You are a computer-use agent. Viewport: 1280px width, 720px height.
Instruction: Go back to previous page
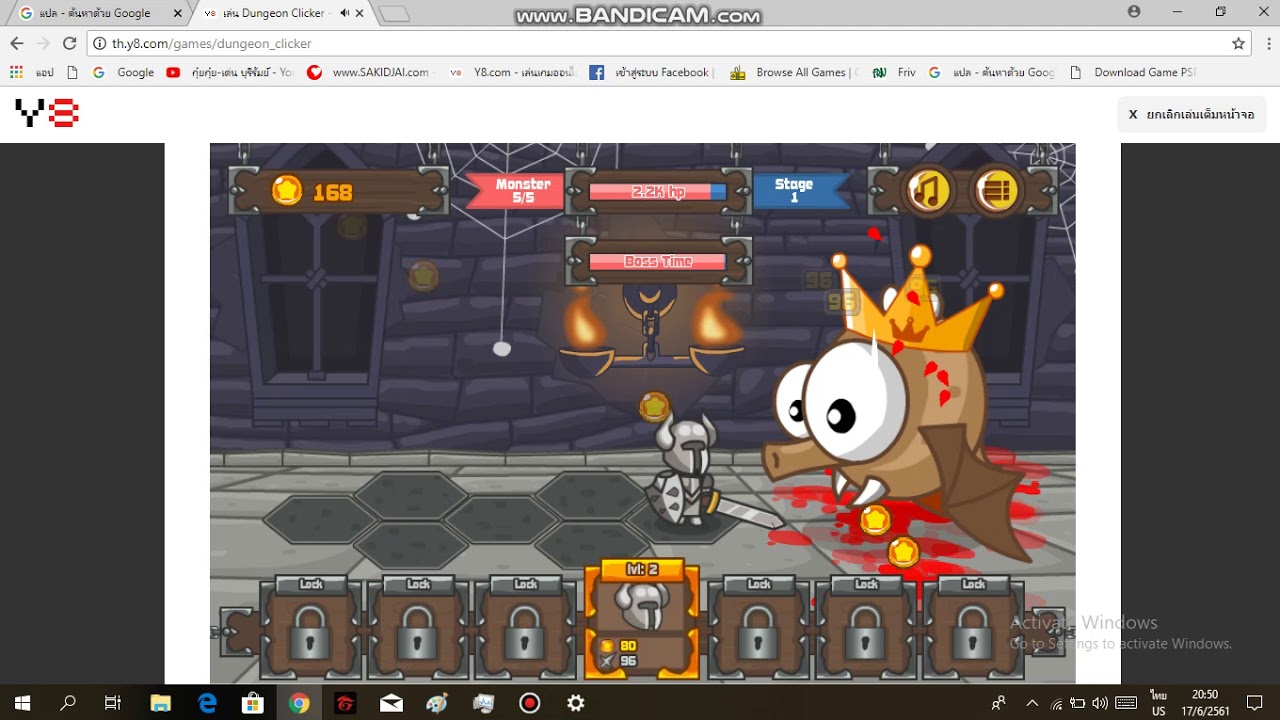pyautogui.click(x=17, y=43)
